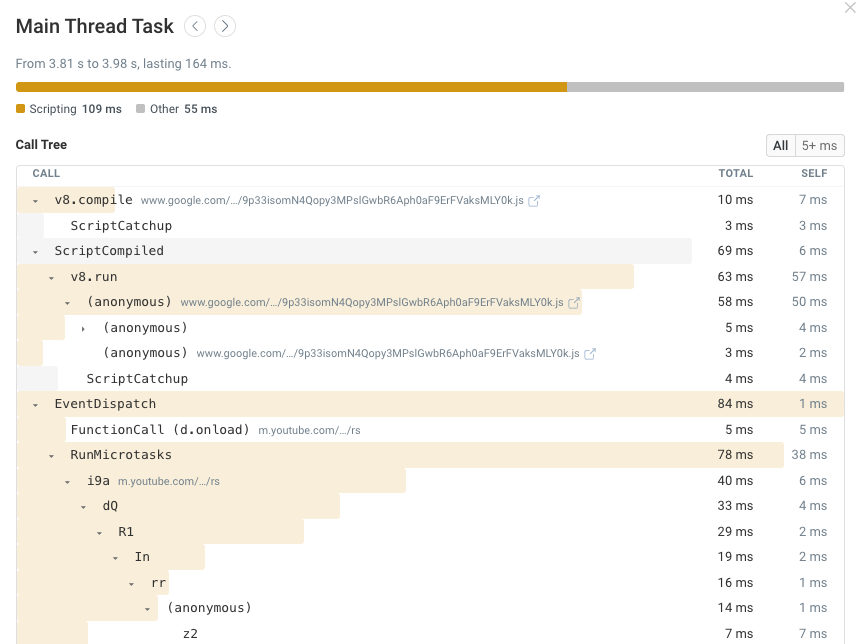Click the Call Tree section heading
This screenshot has height=644, width=863.
pos(41,145)
